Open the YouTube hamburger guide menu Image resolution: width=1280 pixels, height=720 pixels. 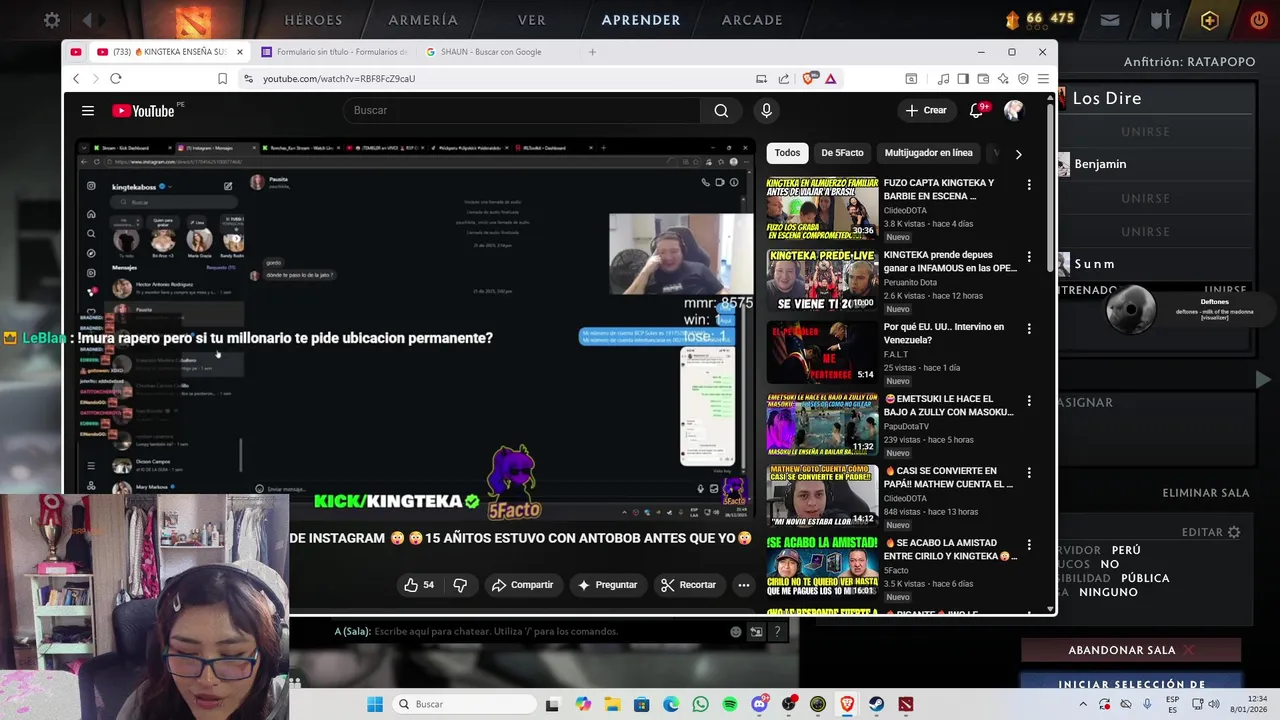coord(88,111)
